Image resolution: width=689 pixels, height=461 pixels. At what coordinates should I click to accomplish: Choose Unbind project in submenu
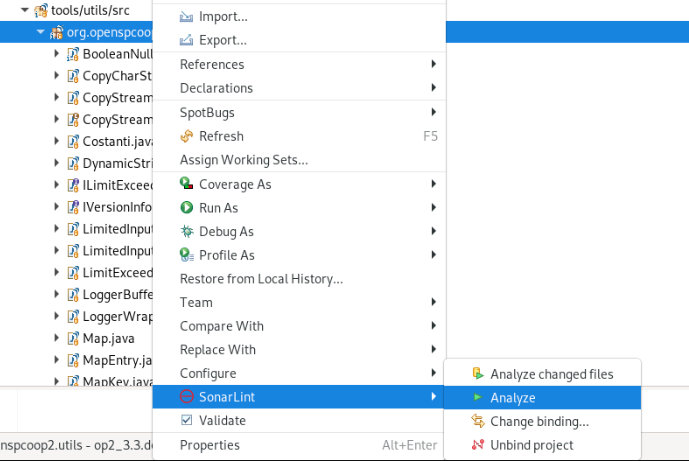[x=542, y=445]
